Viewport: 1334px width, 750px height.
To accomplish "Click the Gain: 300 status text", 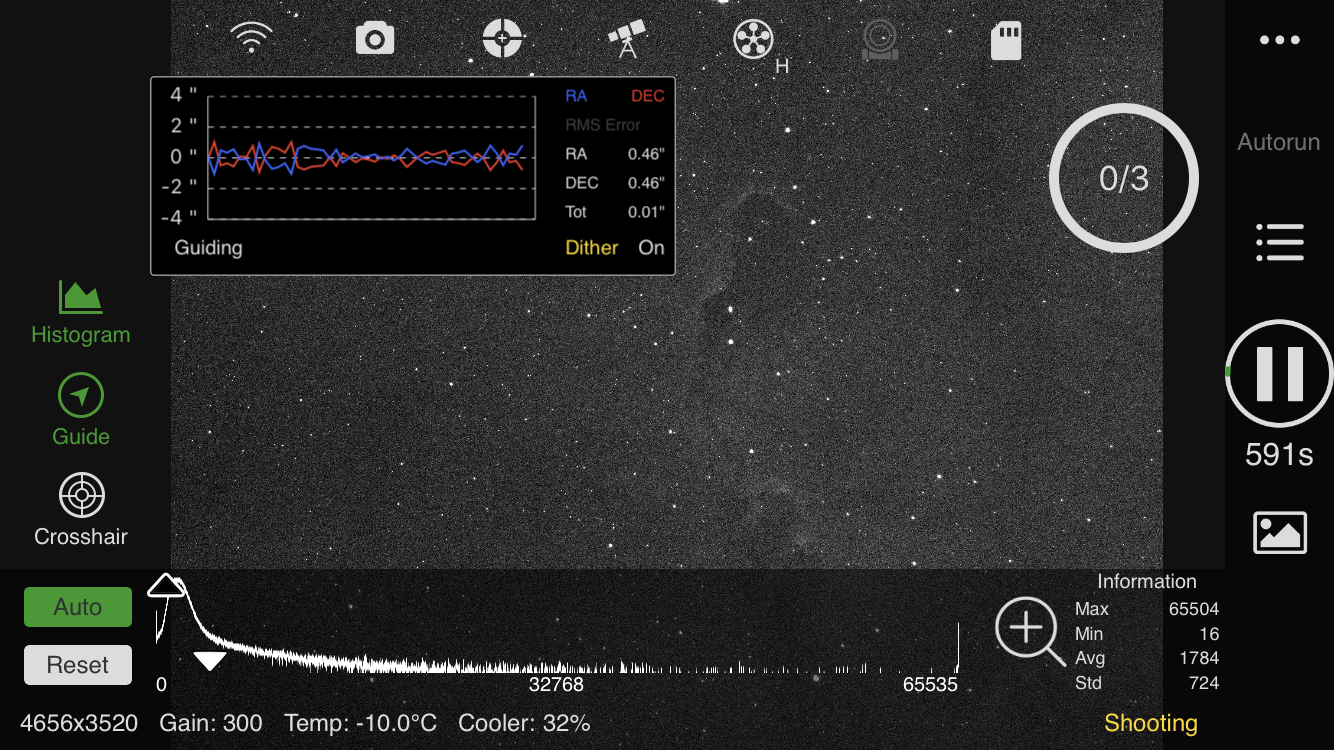I will pos(211,723).
